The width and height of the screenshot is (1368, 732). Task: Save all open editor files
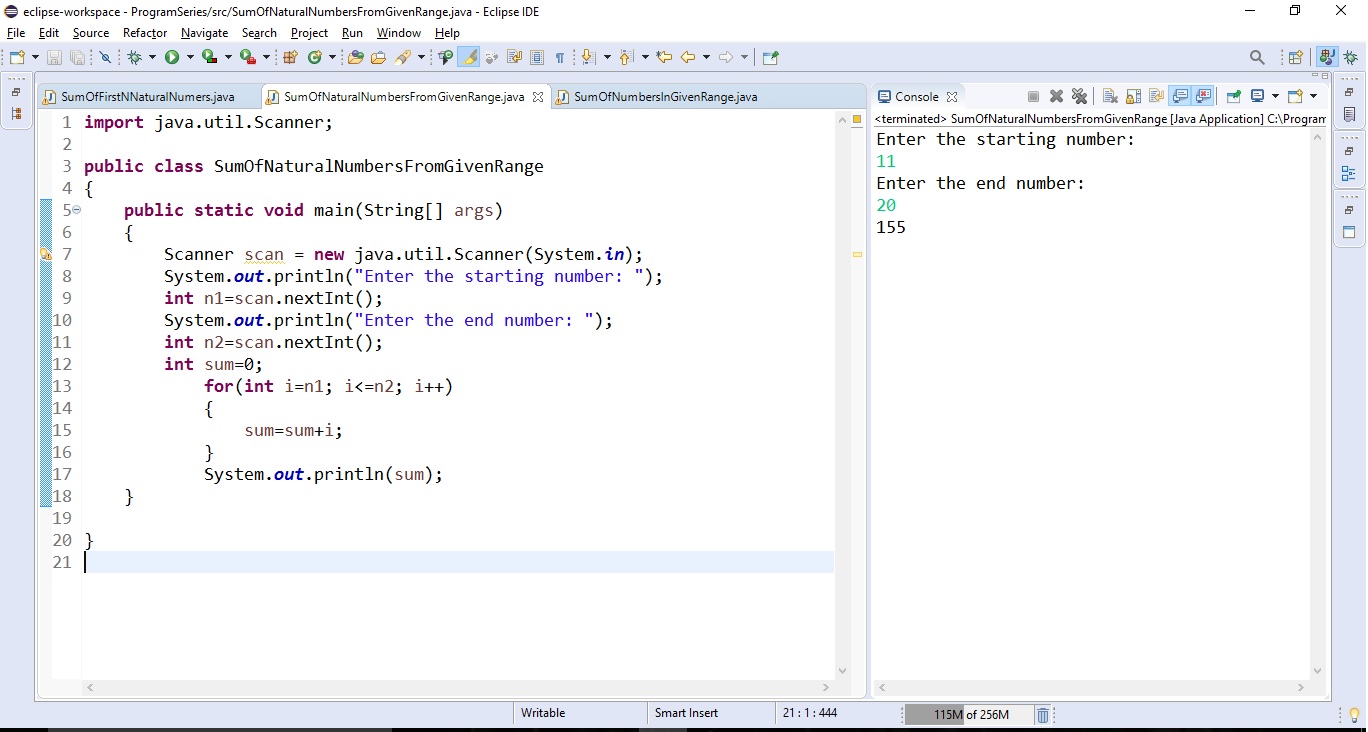(x=76, y=57)
